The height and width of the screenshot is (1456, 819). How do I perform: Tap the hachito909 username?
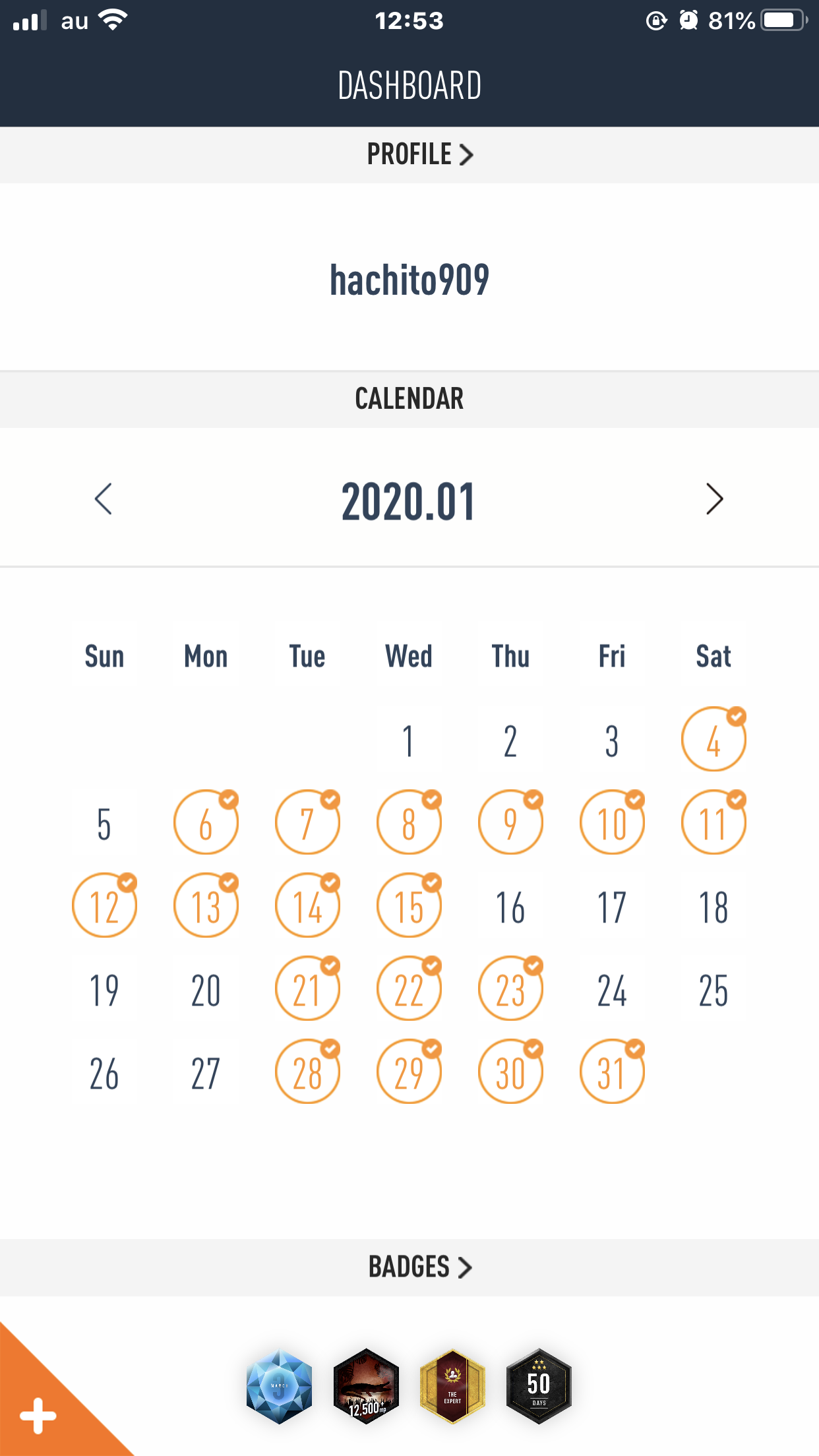(x=409, y=280)
